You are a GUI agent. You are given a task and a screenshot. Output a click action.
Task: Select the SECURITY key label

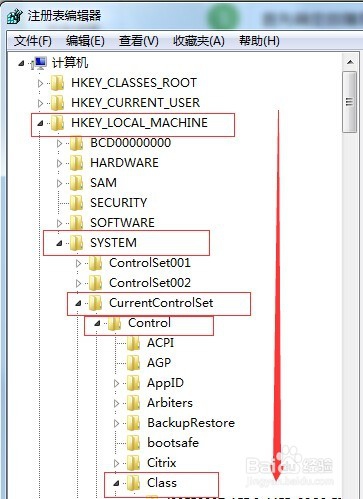pyautogui.click(x=118, y=203)
